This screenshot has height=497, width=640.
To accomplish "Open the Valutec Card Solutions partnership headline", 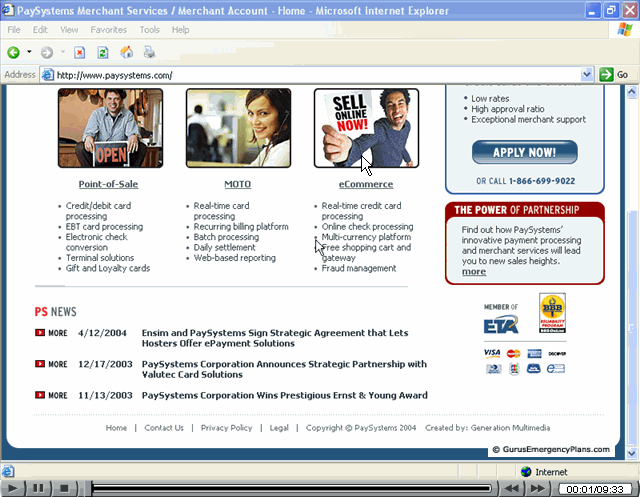I will pyautogui.click(x=284, y=369).
